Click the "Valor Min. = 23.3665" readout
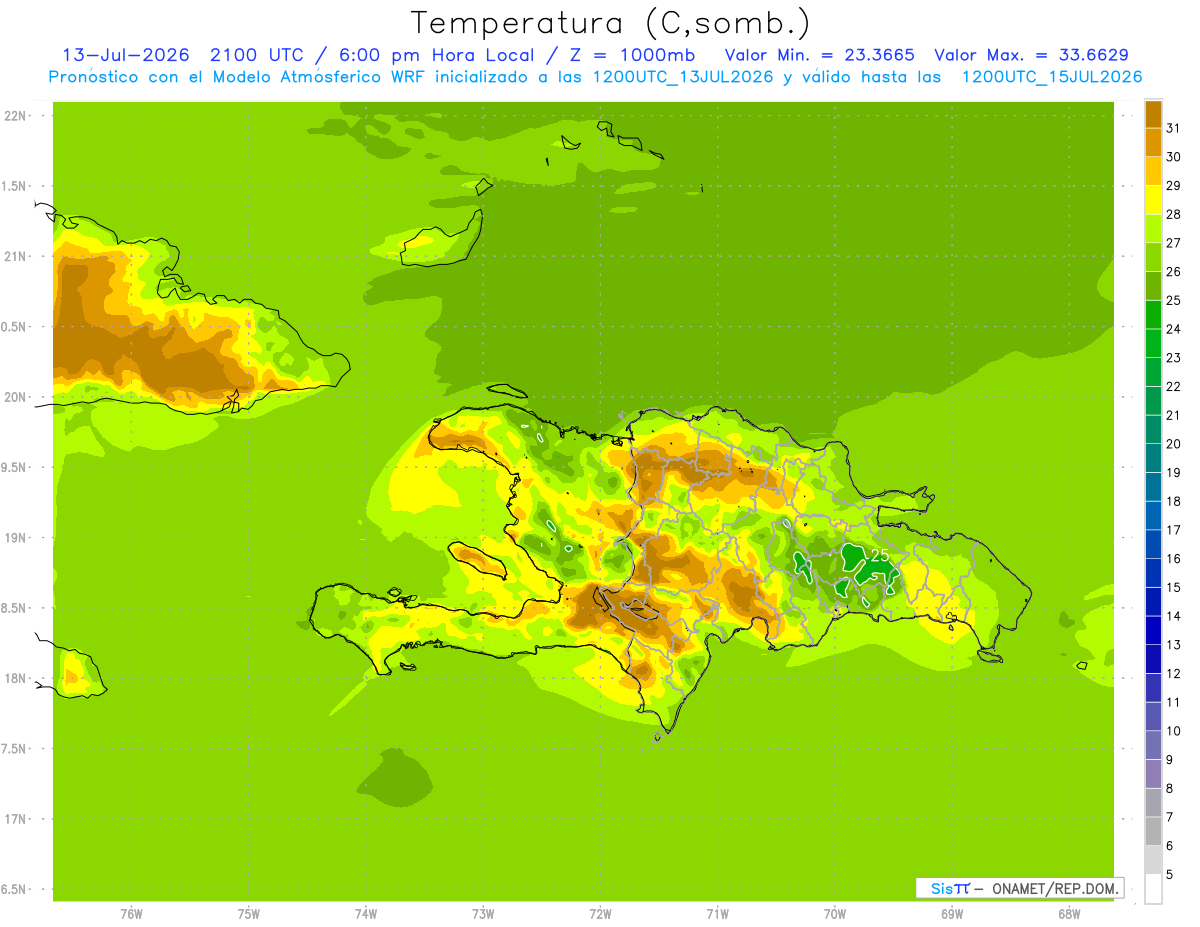 820,55
